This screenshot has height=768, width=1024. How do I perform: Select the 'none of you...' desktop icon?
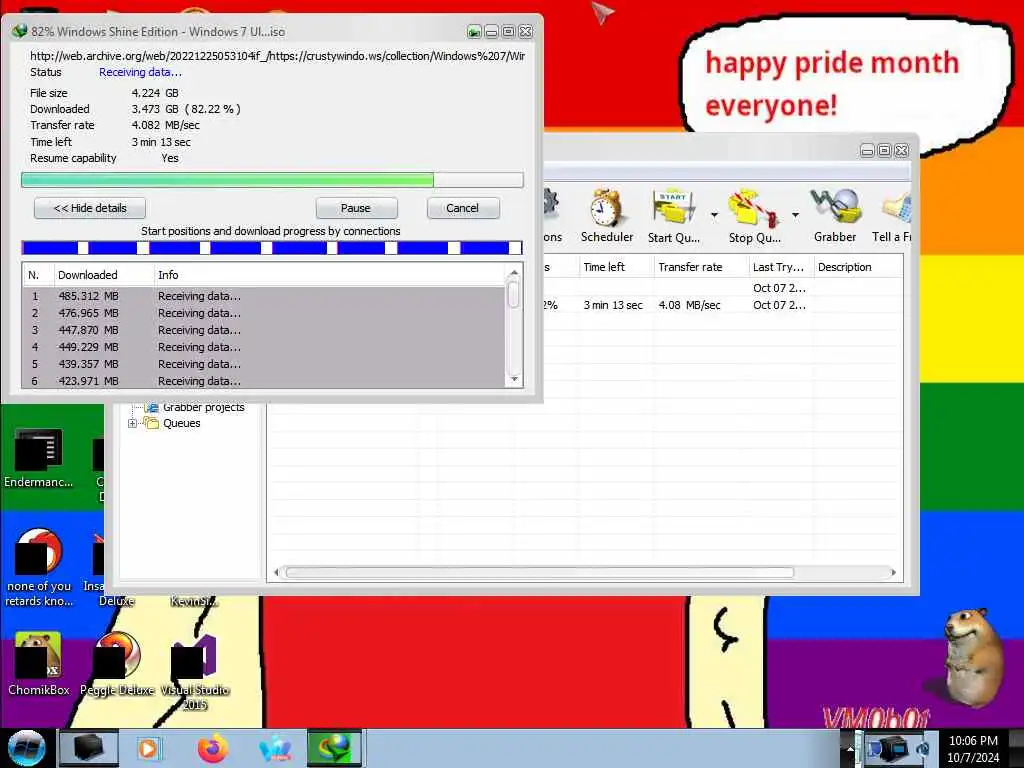pyautogui.click(x=39, y=567)
